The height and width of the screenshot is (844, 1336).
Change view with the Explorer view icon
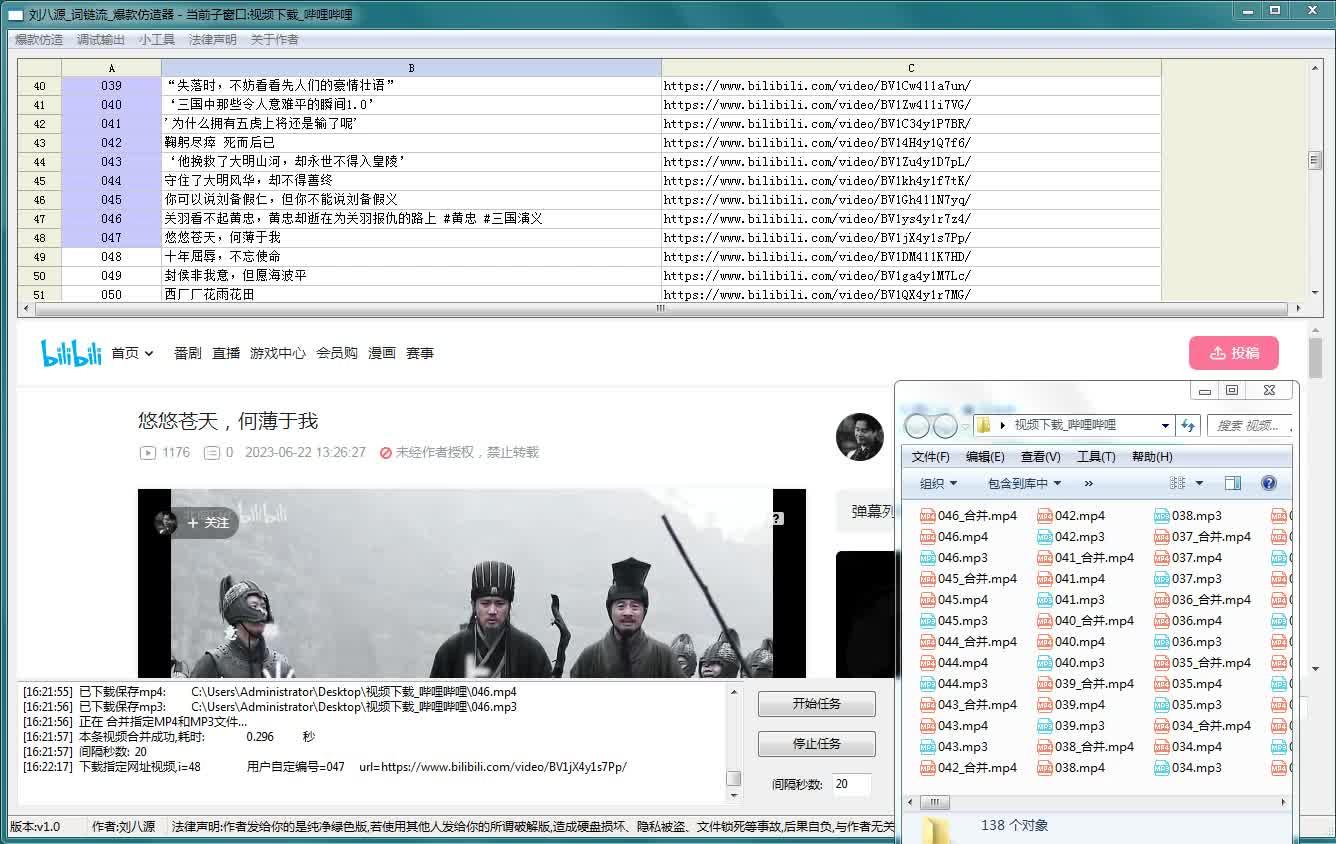point(1177,483)
